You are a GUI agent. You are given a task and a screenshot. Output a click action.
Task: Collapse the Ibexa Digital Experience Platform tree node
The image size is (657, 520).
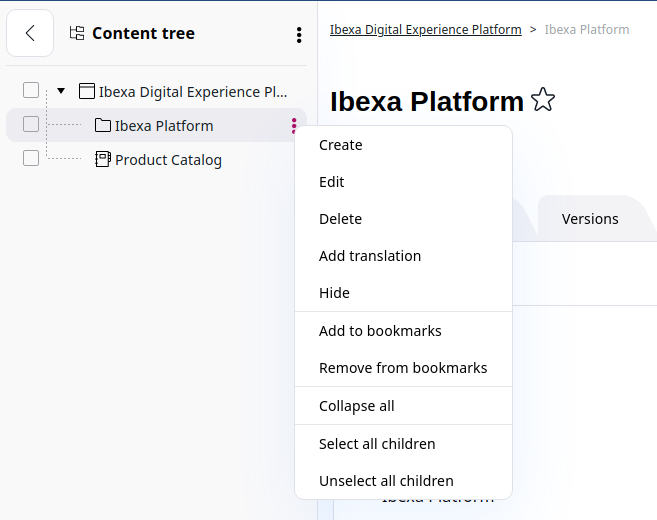coord(61,91)
